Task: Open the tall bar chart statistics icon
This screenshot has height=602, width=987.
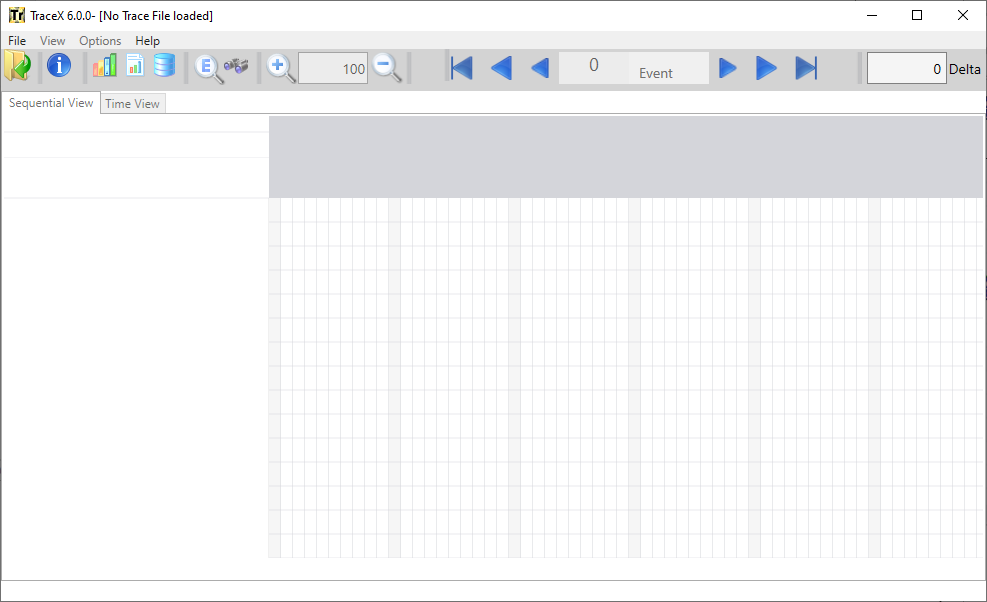Action: tap(104, 66)
